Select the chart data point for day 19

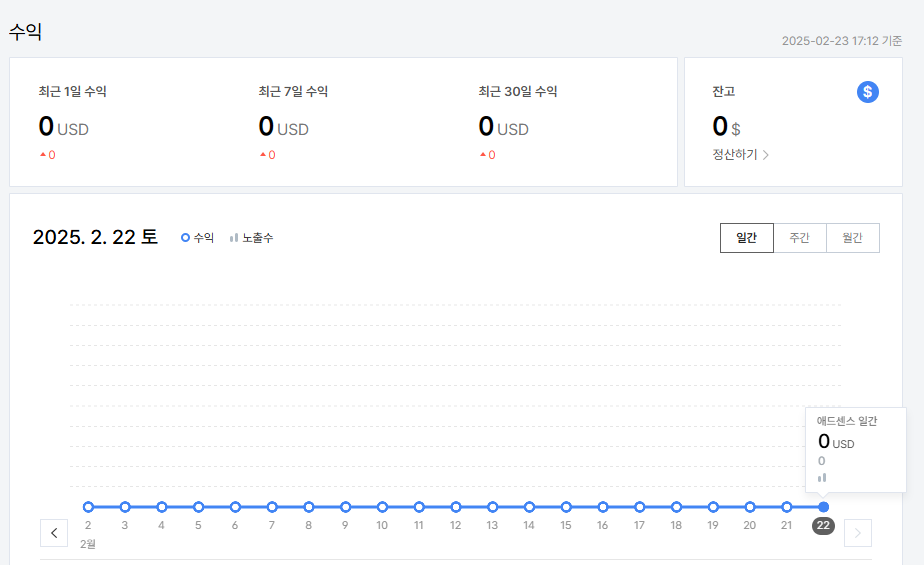coord(713,507)
